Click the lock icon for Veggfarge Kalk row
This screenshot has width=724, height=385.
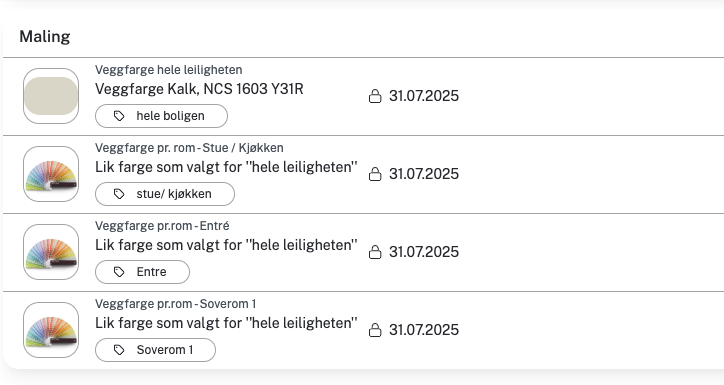click(375, 96)
